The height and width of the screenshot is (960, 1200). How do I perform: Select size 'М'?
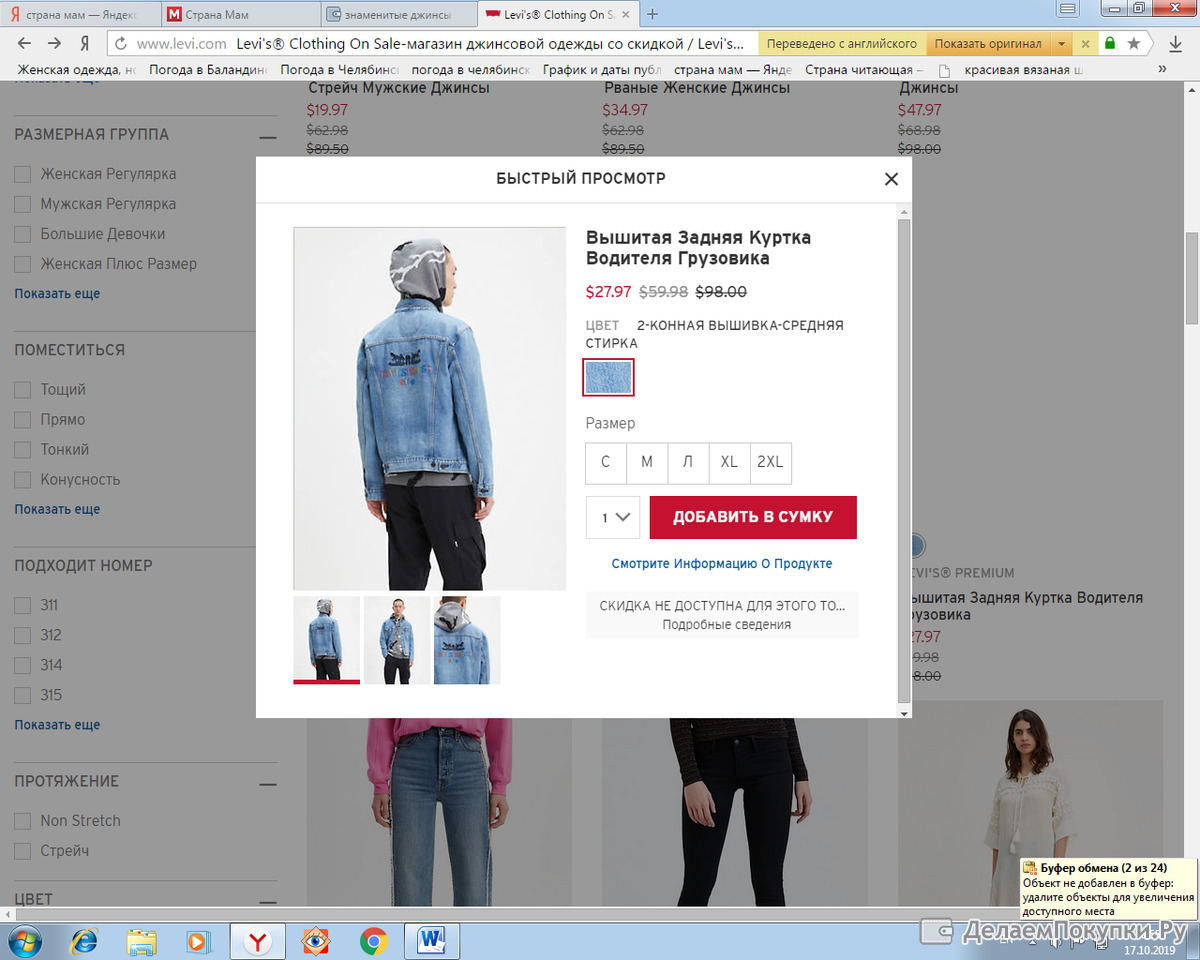point(647,462)
